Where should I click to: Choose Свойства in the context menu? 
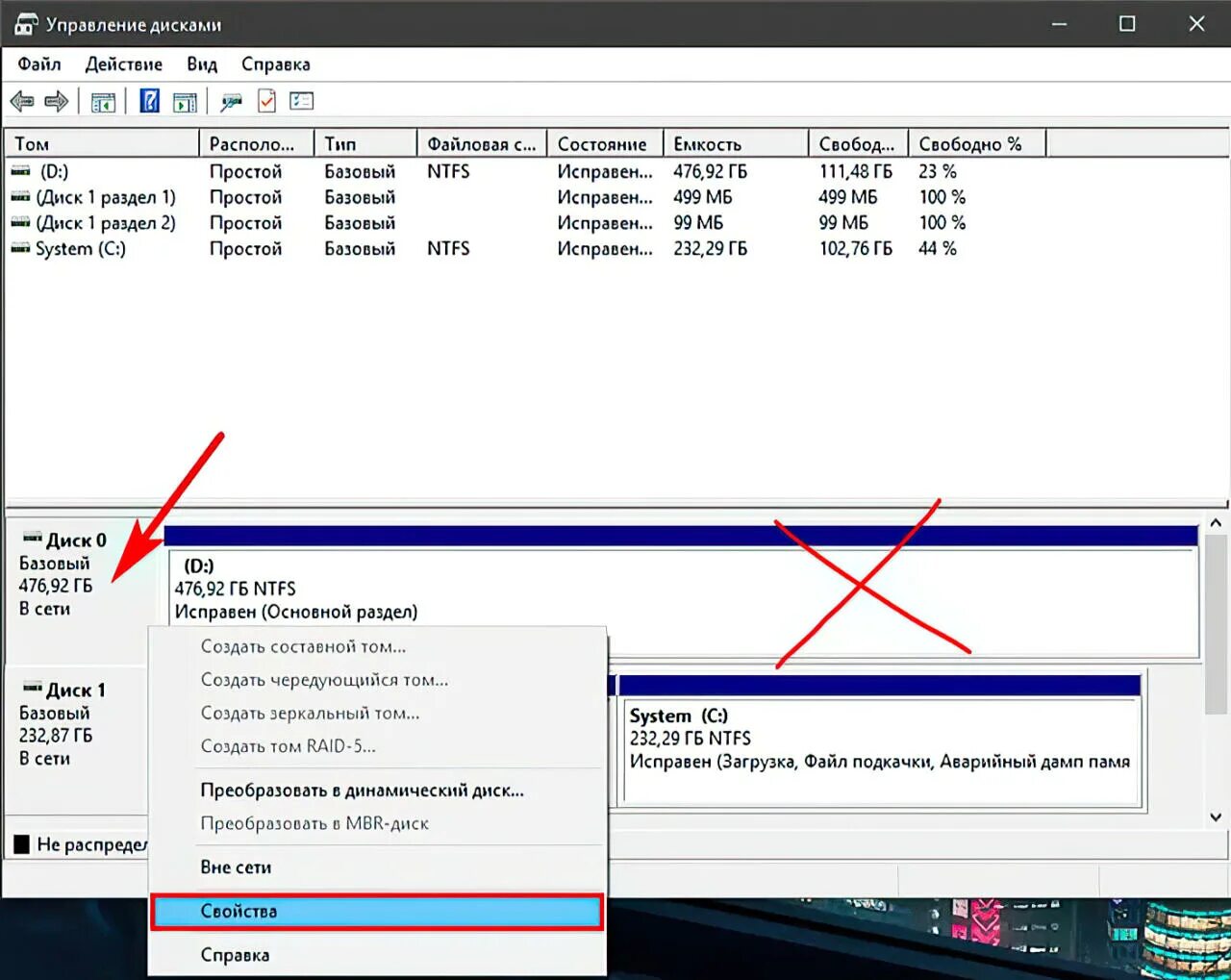pyautogui.click(x=377, y=912)
